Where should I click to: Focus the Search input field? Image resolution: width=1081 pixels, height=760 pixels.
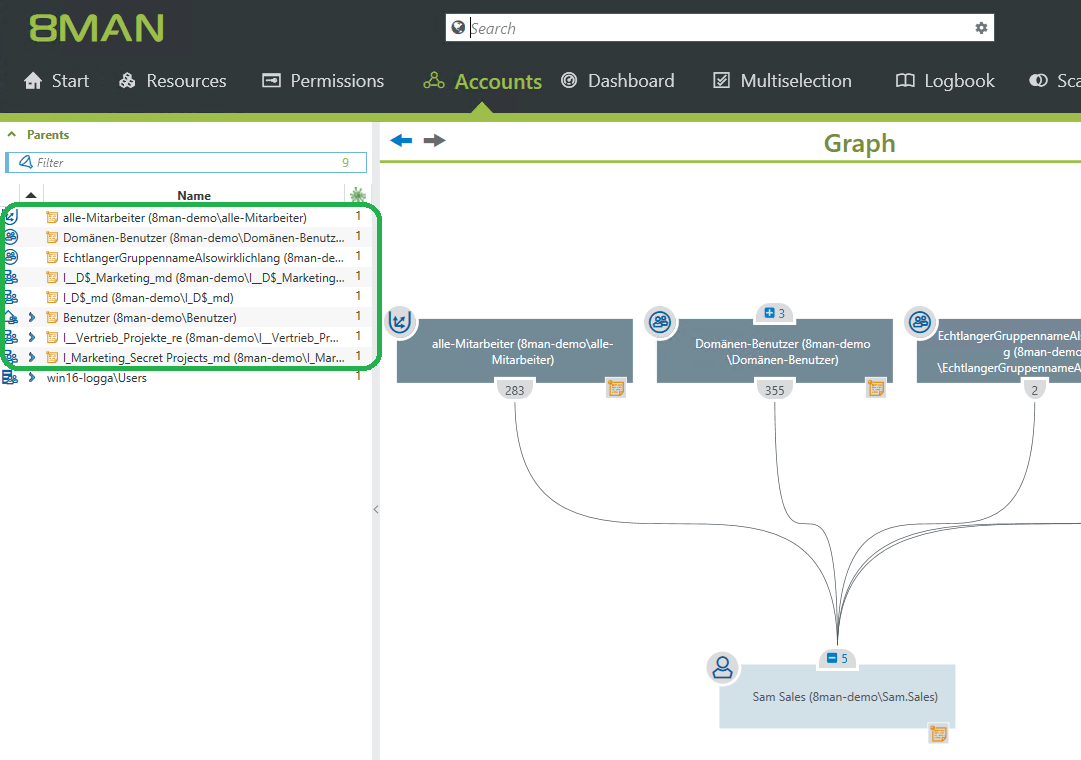pos(720,28)
